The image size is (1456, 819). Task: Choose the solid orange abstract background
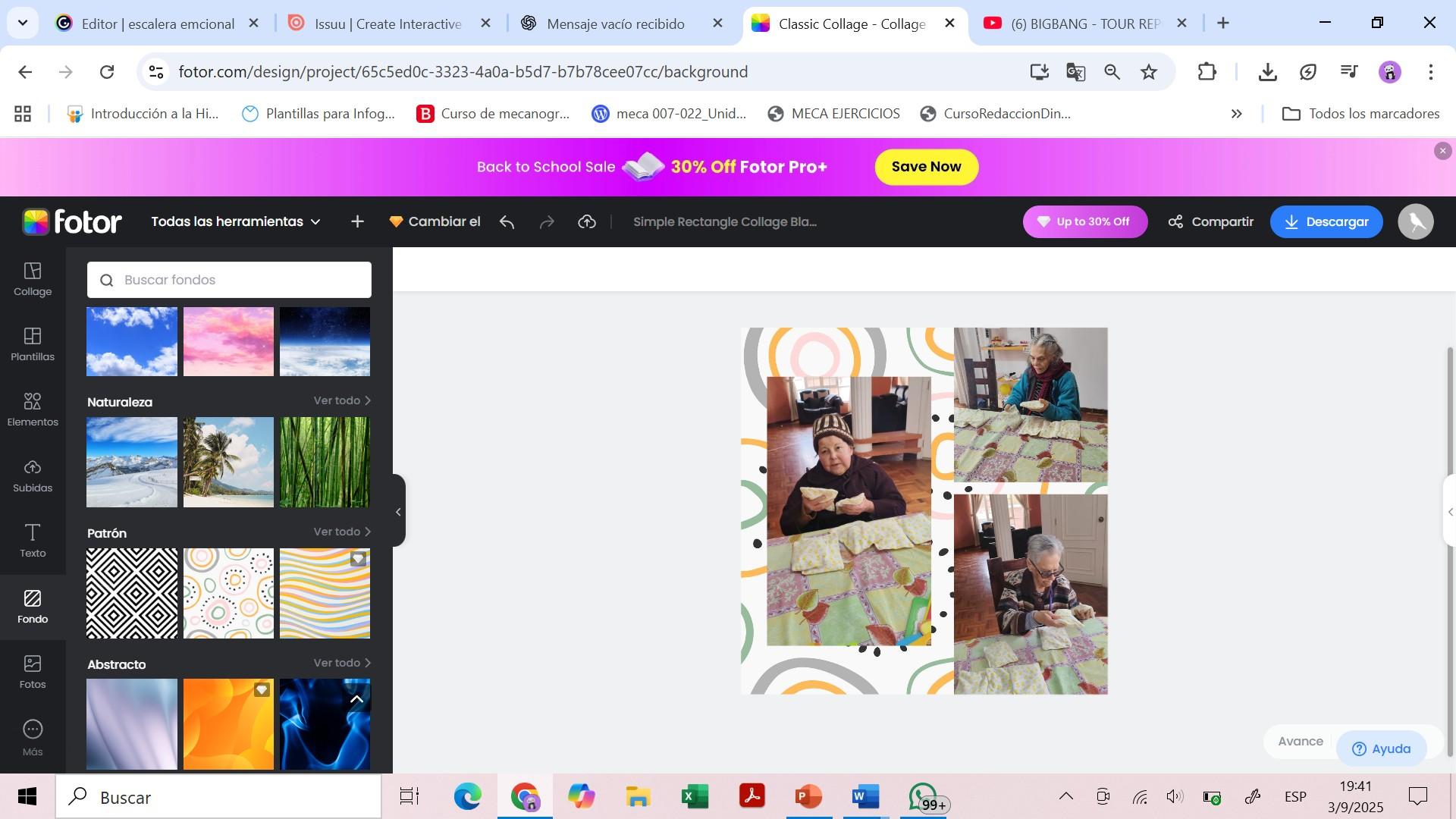pos(227,724)
